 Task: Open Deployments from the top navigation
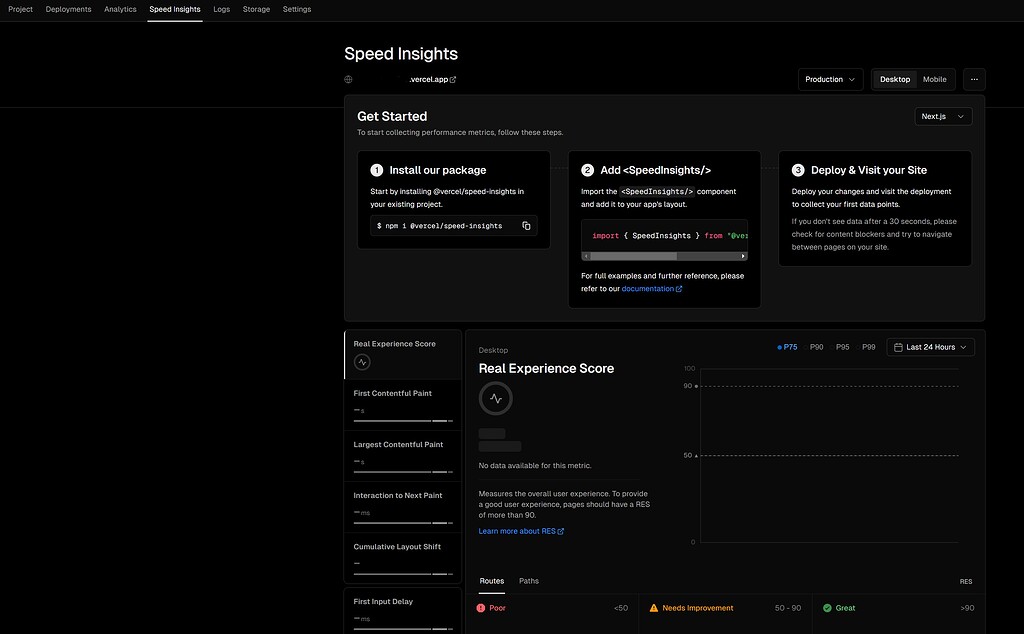point(68,9)
